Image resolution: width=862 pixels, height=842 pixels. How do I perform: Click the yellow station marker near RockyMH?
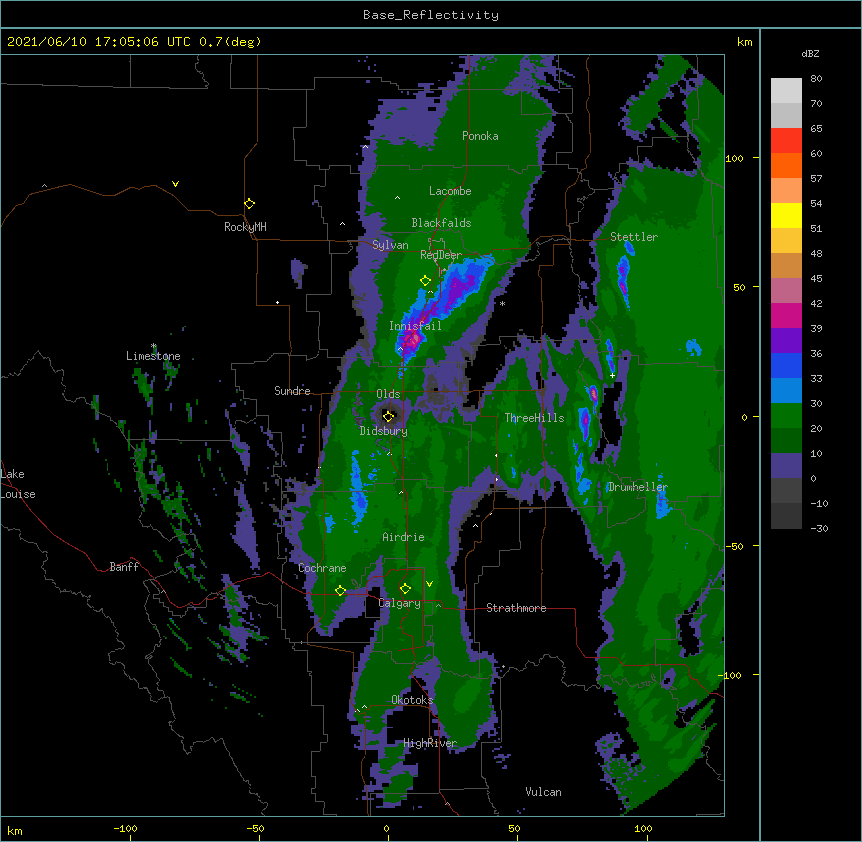click(249, 204)
